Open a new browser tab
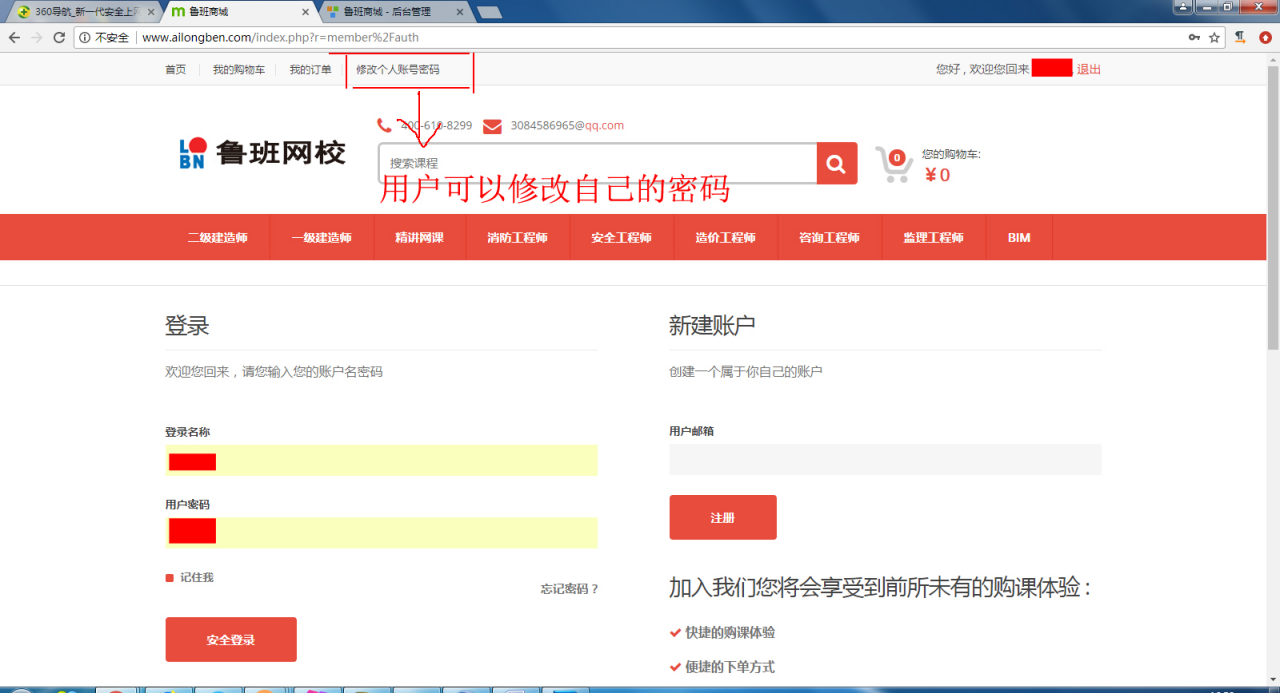 coord(489,12)
